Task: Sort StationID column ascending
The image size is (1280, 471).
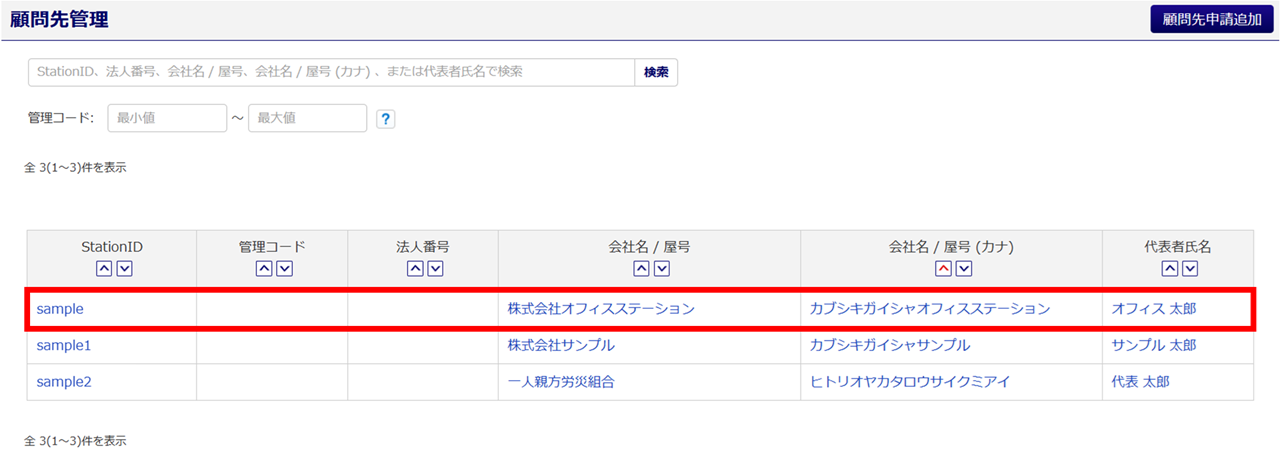Action: [x=103, y=268]
